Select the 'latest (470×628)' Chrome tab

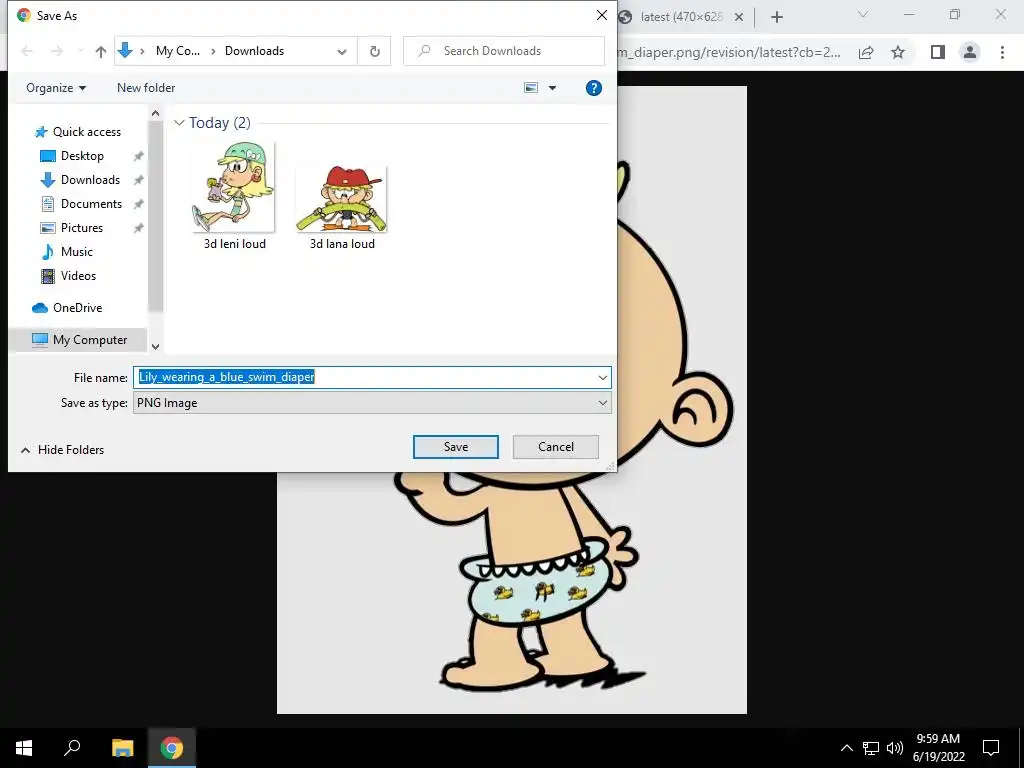tap(682, 18)
